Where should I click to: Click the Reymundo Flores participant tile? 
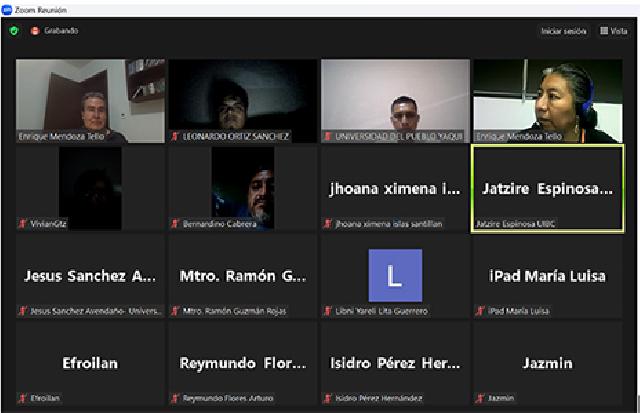coord(242,363)
